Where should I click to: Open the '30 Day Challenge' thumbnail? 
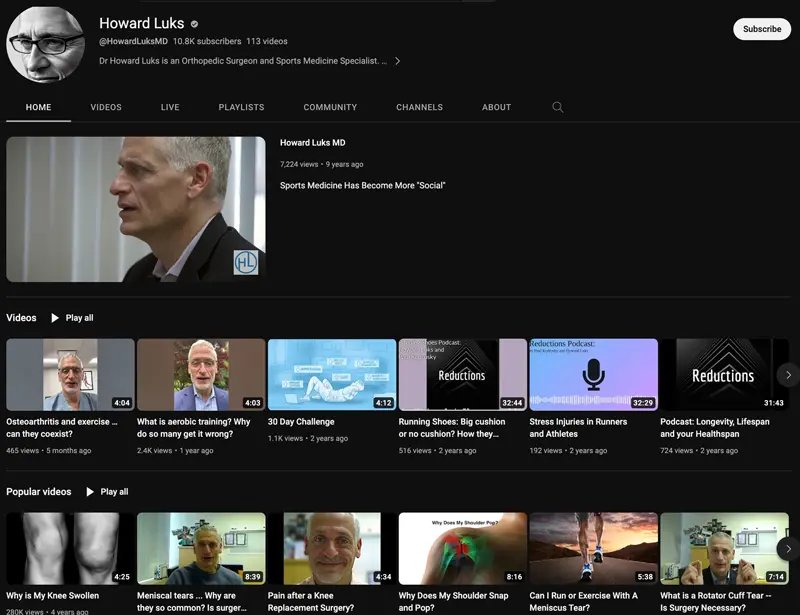coord(332,375)
